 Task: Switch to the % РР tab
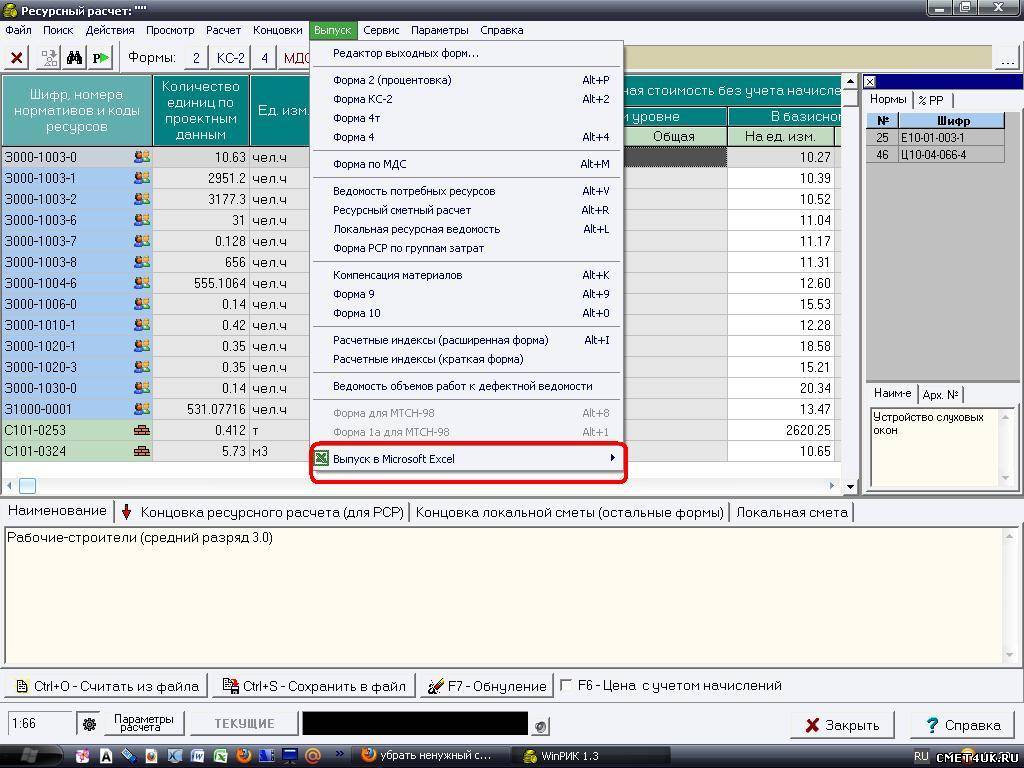(x=931, y=100)
